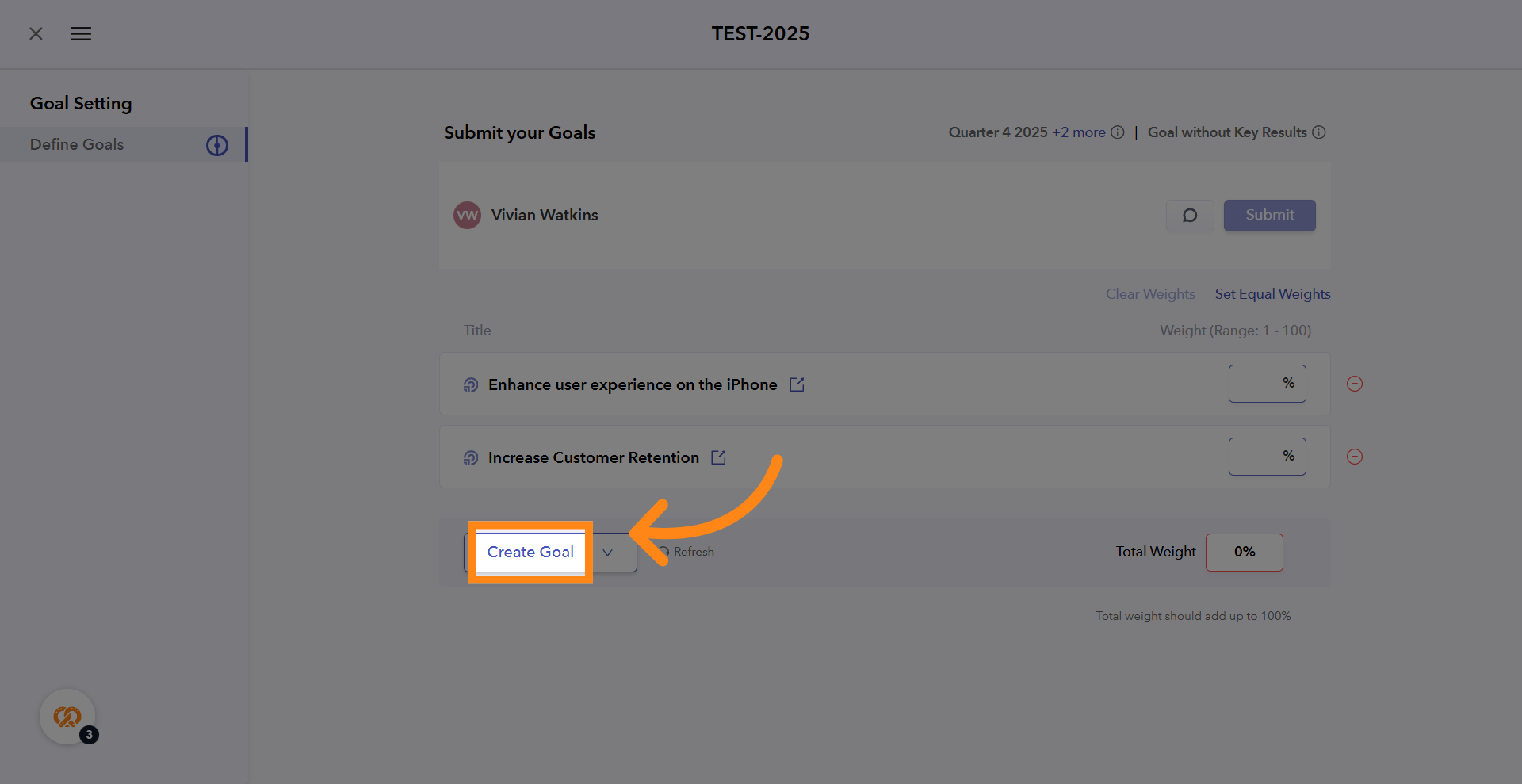Close the TEST-2025 goal setting view
Viewport: 1522px width, 784px height.
36,33
